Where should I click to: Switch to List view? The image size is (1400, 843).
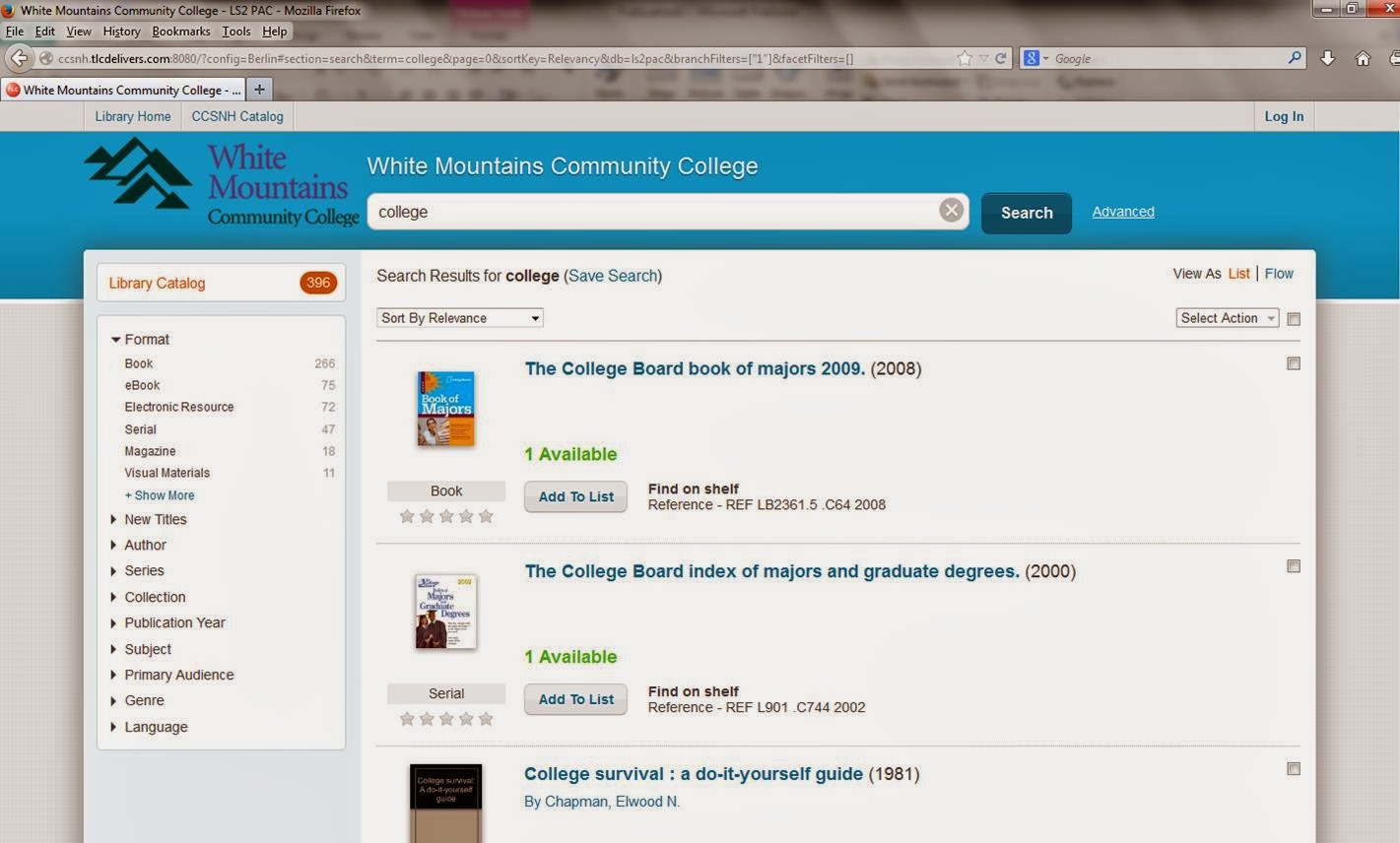(x=1239, y=274)
